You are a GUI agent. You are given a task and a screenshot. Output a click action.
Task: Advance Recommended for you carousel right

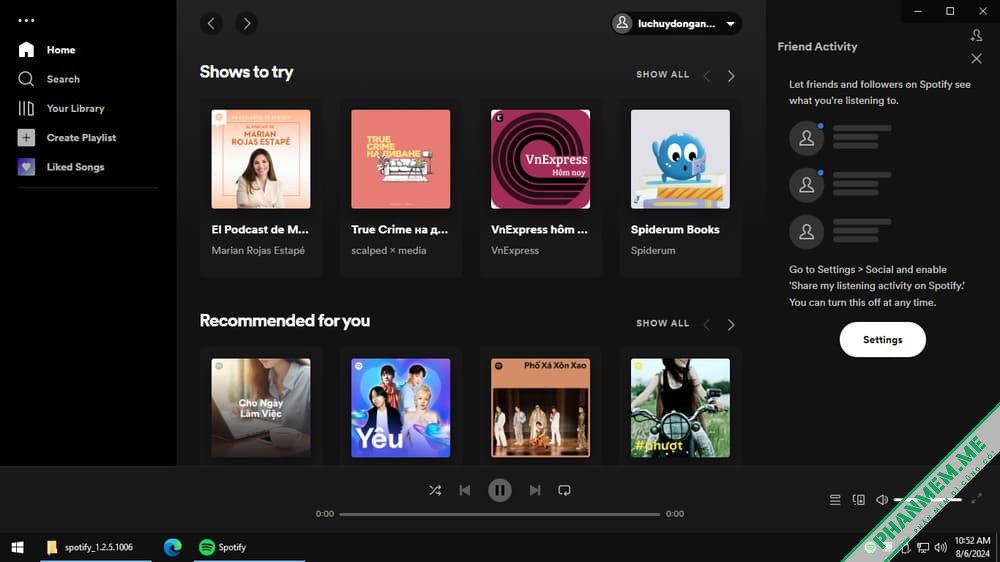point(731,325)
